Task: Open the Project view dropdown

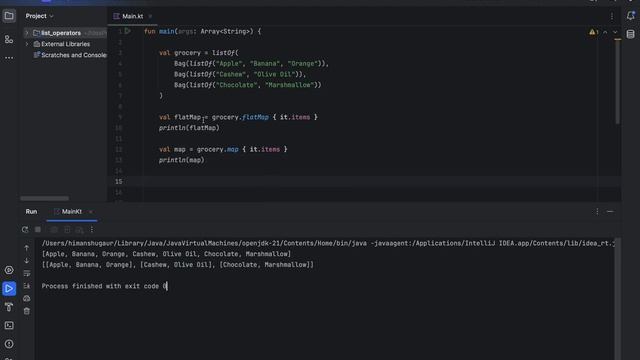Action: (x=40, y=16)
